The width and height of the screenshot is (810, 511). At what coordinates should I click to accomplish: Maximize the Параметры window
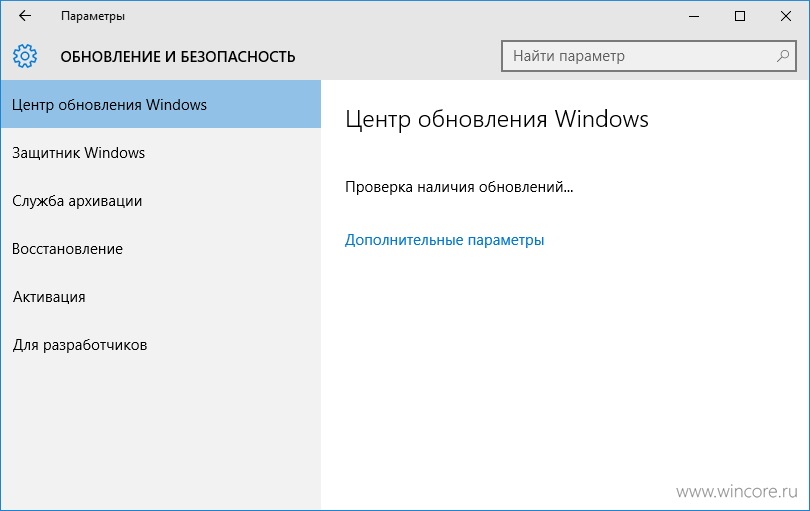(740, 16)
